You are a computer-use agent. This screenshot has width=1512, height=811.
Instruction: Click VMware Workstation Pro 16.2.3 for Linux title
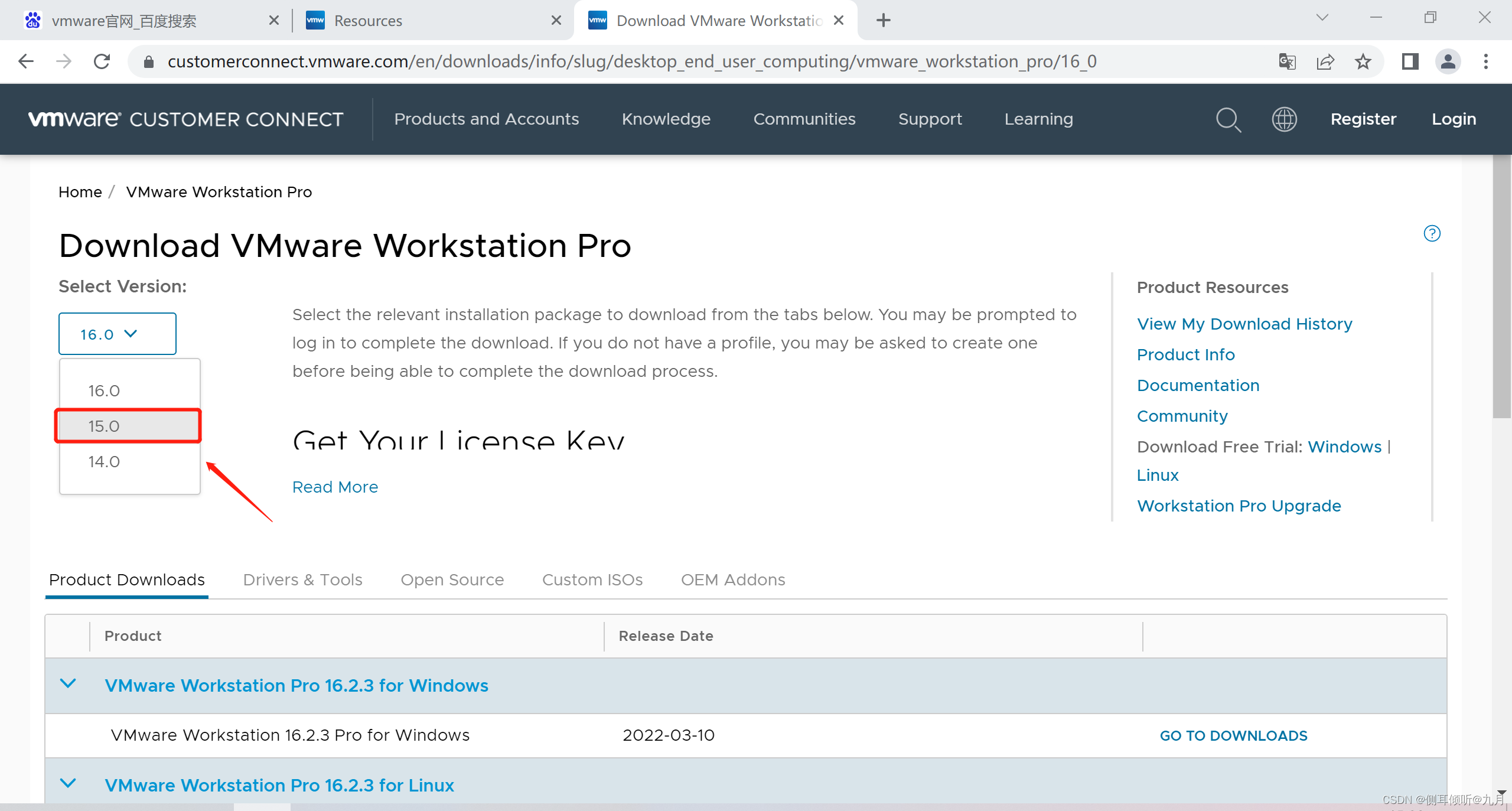(x=279, y=786)
